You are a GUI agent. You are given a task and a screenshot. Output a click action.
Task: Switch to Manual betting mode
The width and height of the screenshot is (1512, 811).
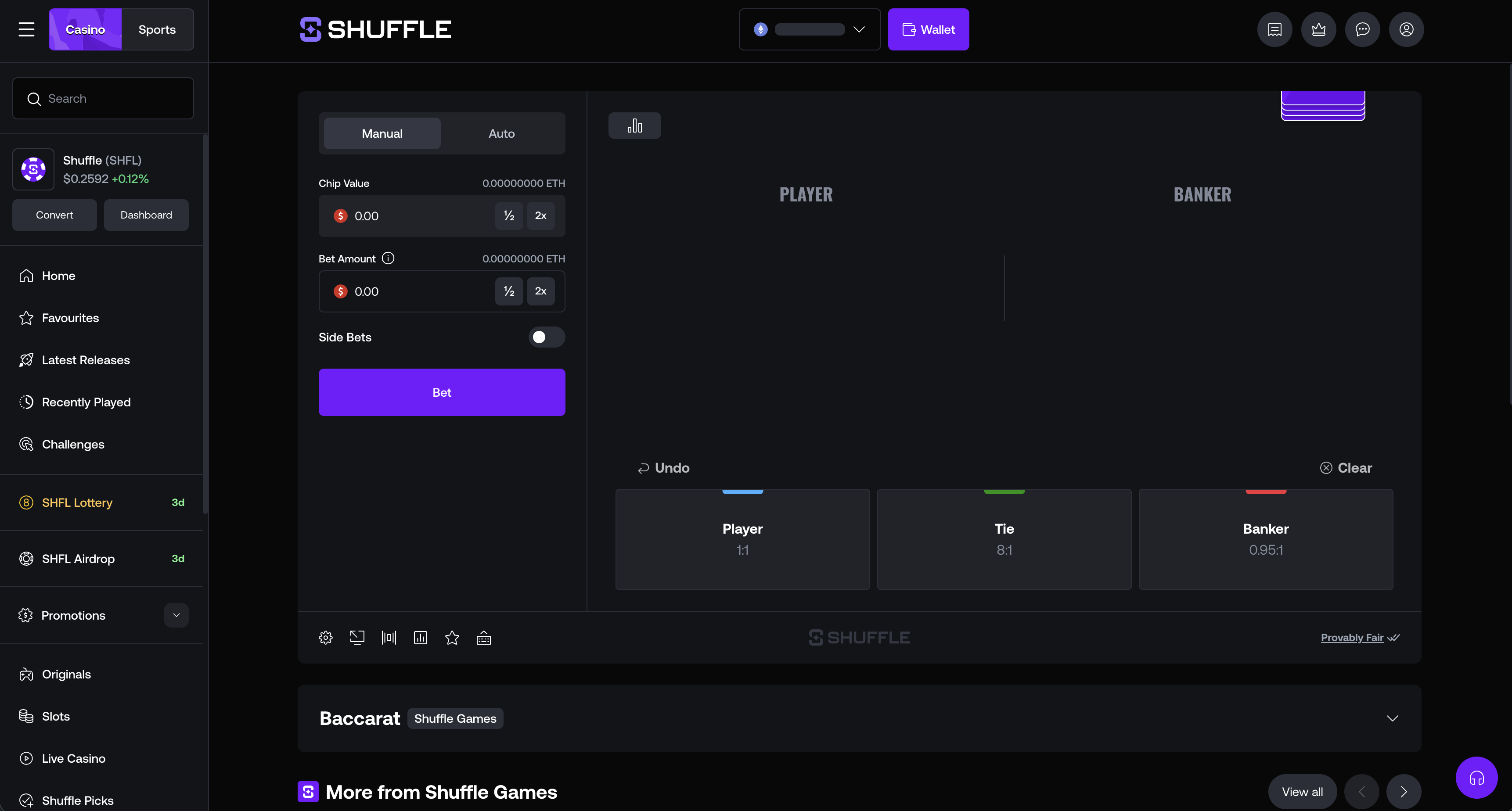coord(382,133)
